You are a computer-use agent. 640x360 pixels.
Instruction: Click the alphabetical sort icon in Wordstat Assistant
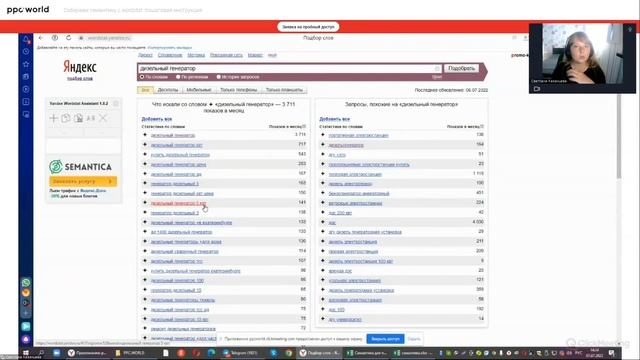(91, 118)
